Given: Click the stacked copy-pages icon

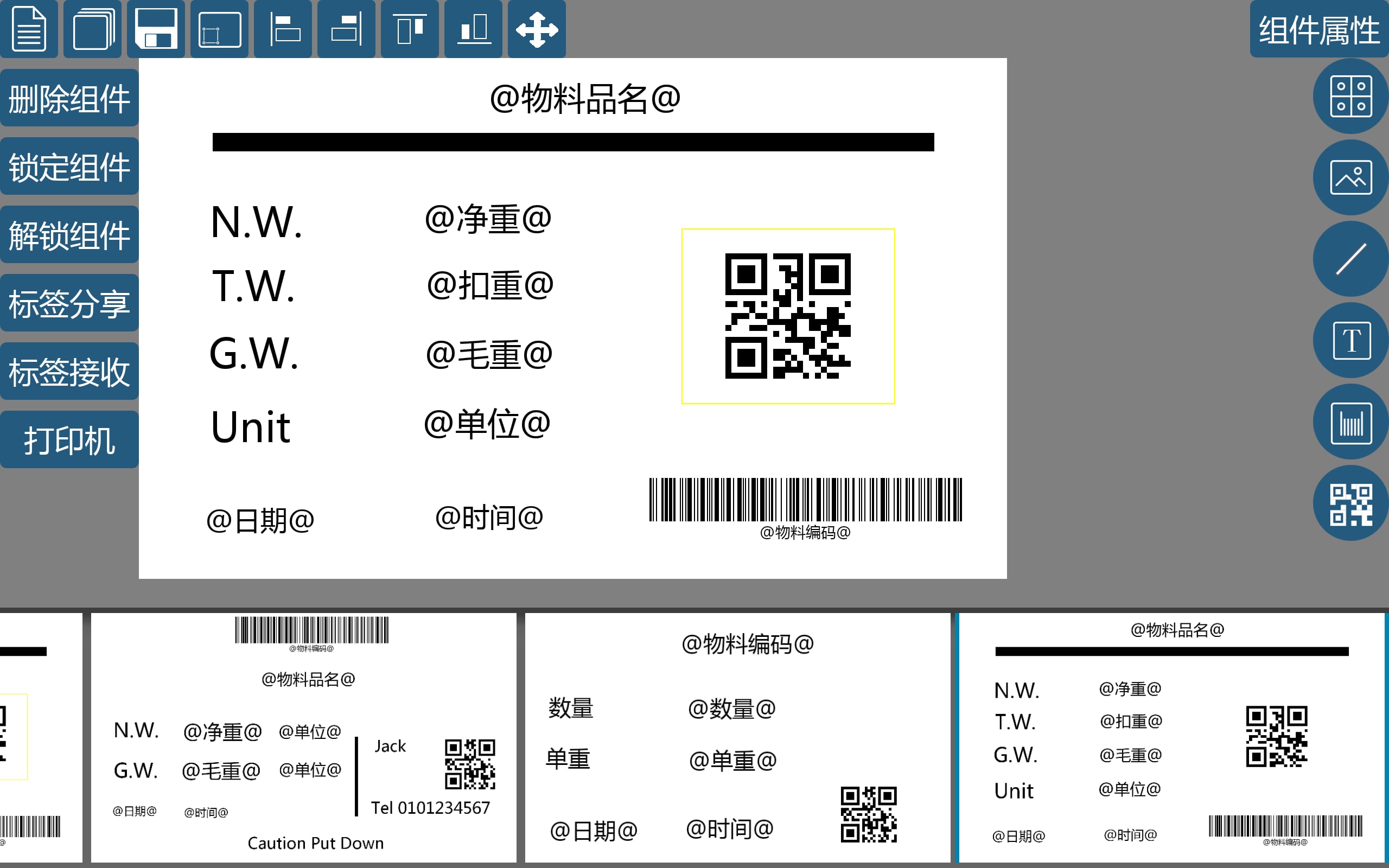Looking at the screenshot, I should click(92, 29).
